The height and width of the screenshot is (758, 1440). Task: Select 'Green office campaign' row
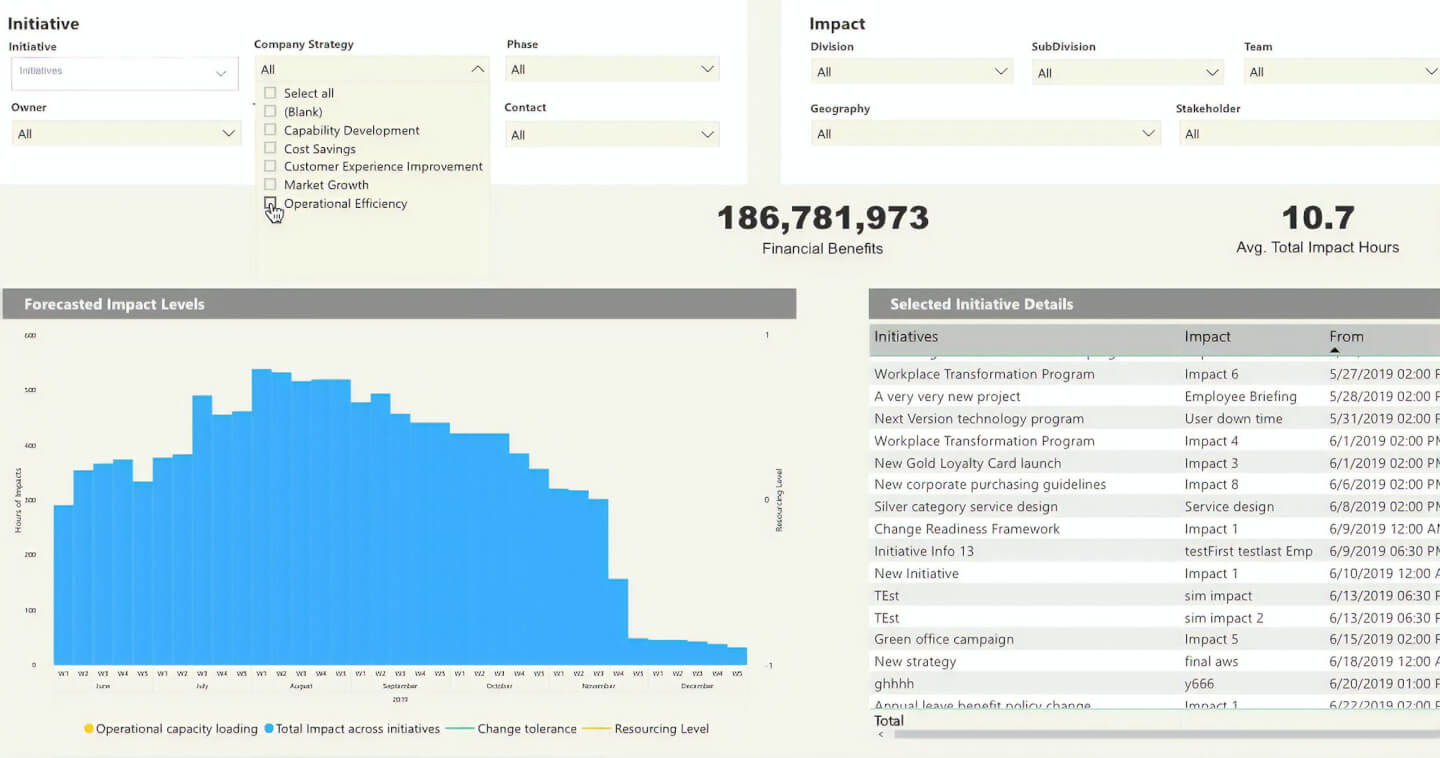tap(1155, 639)
